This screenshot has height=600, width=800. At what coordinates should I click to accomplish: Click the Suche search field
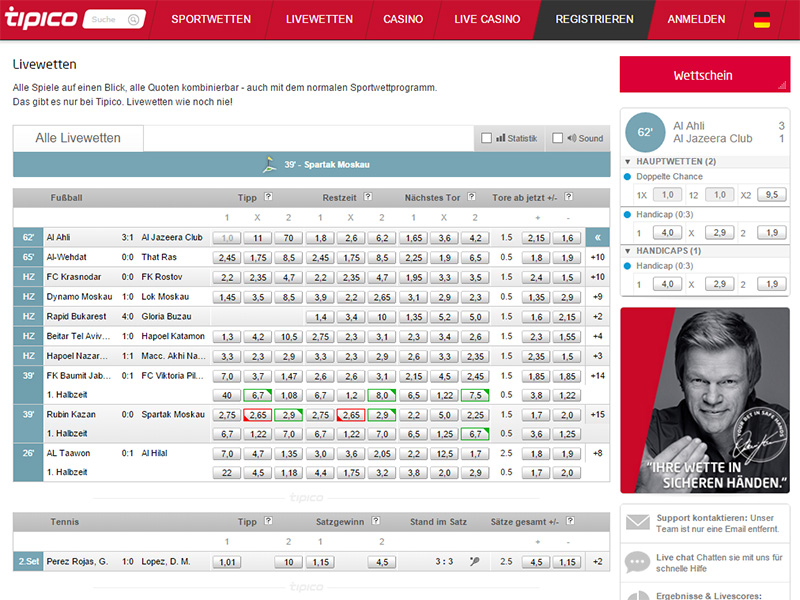114,19
